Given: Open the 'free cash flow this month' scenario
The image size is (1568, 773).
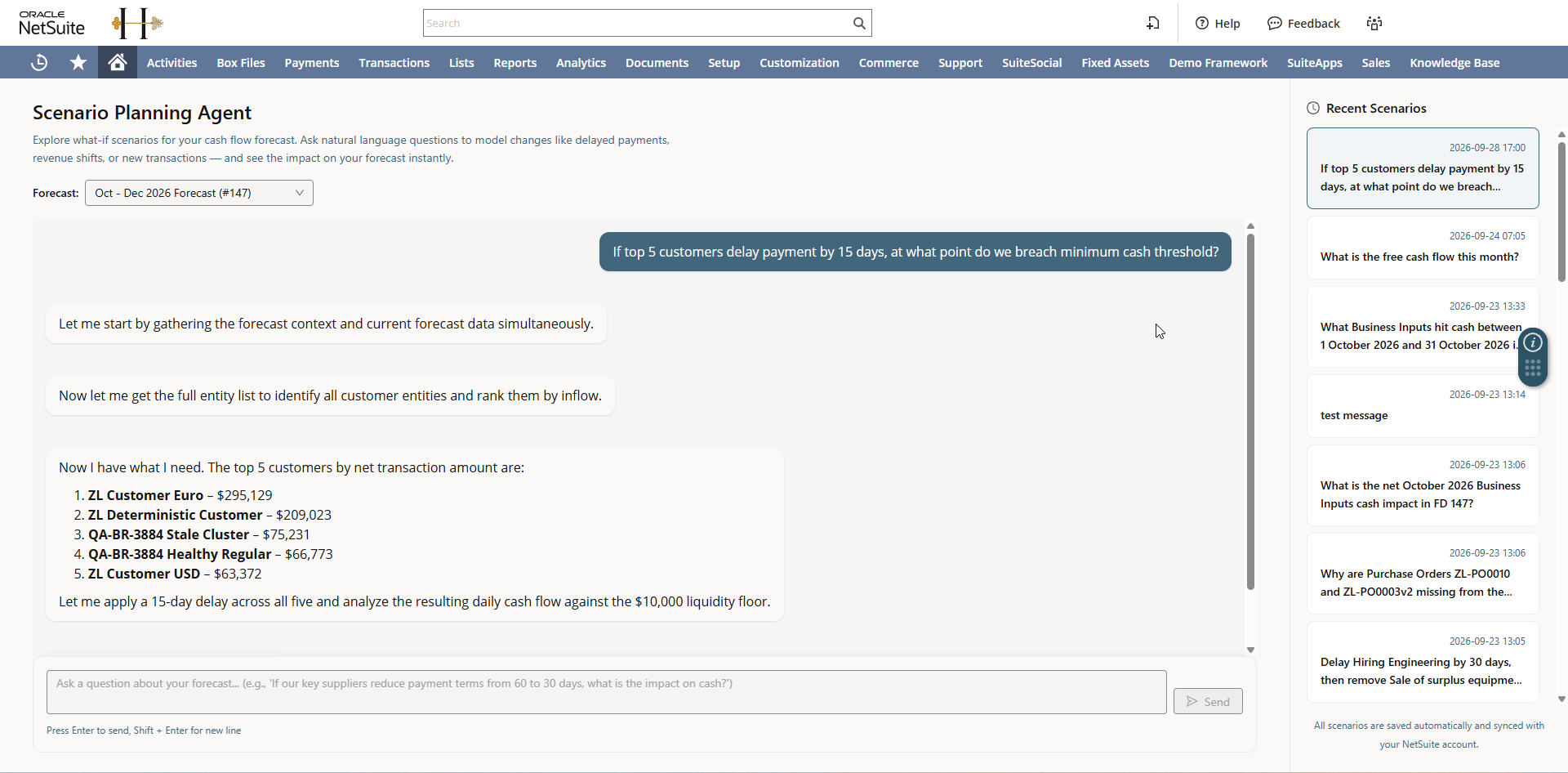Looking at the screenshot, I should pyautogui.click(x=1423, y=248).
